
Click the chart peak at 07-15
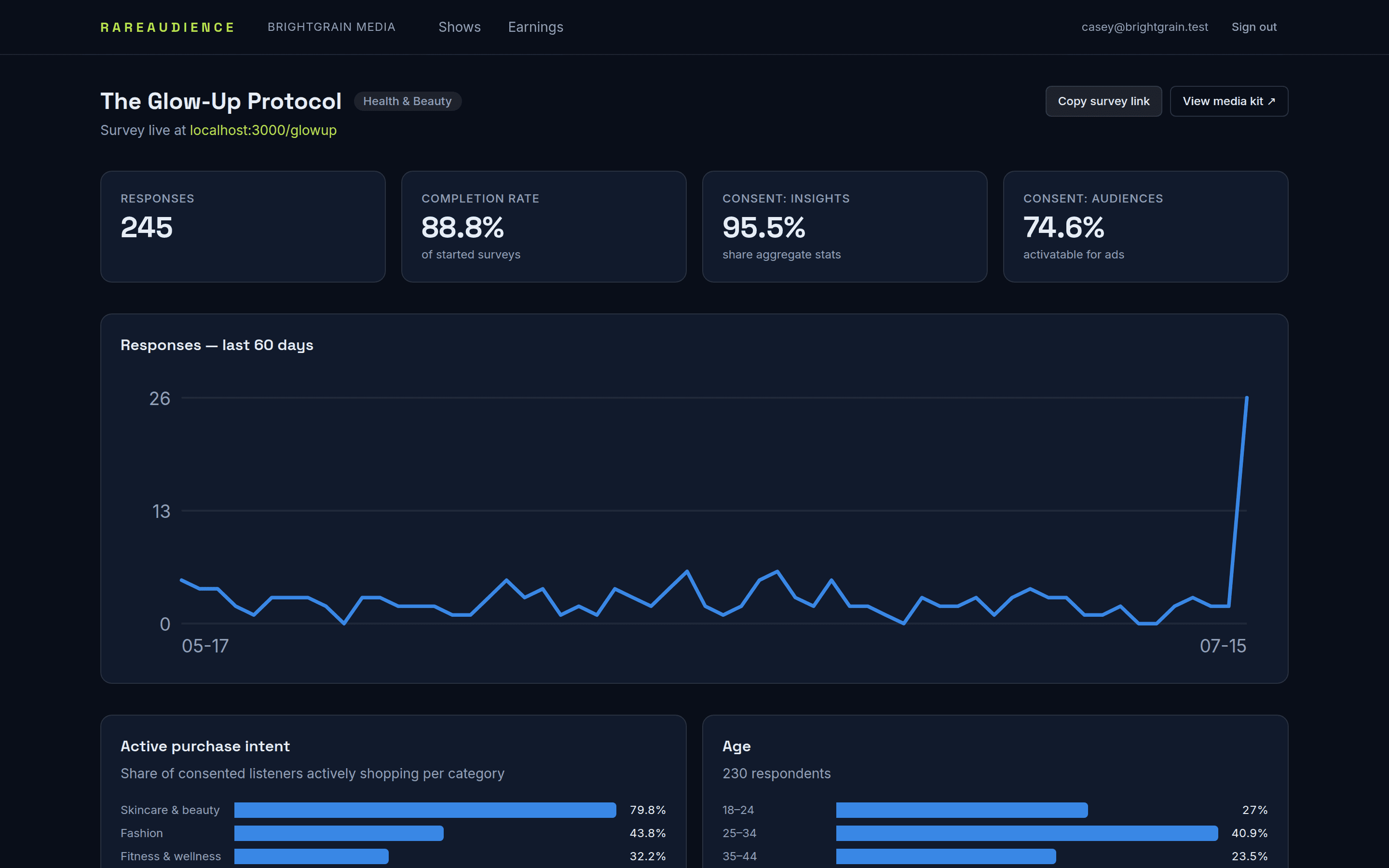click(x=1247, y=397)
